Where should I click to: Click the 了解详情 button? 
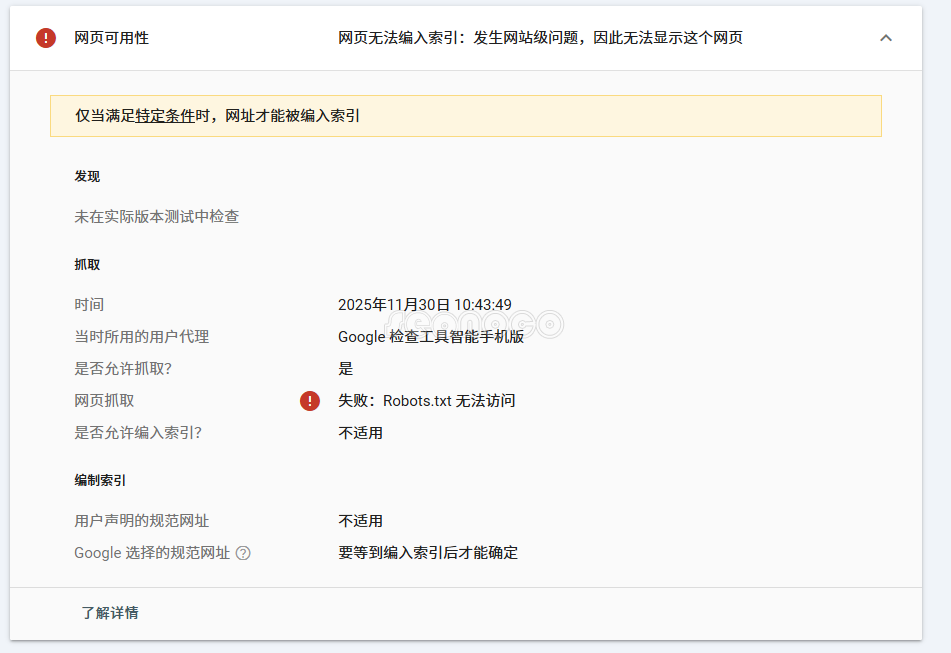click(x=110, y=613)
